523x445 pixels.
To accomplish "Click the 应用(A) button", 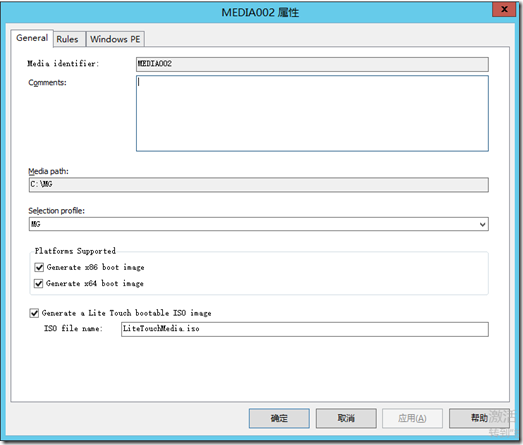I will click(x=412, y=418).
